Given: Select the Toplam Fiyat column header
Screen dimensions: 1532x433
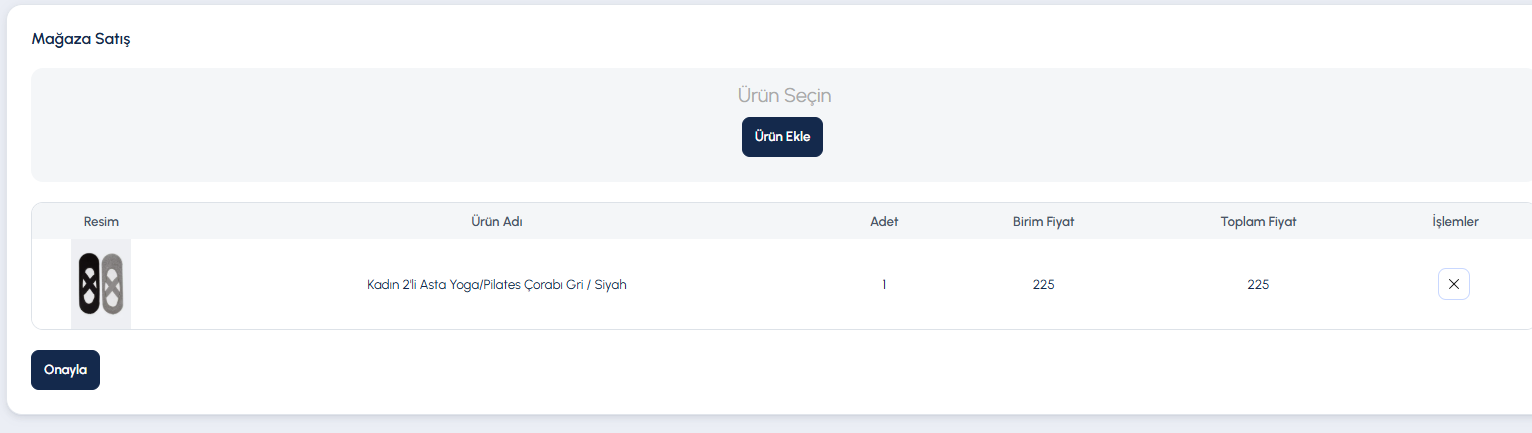Looking at the screenshot, I should (x=1258, y=222).
